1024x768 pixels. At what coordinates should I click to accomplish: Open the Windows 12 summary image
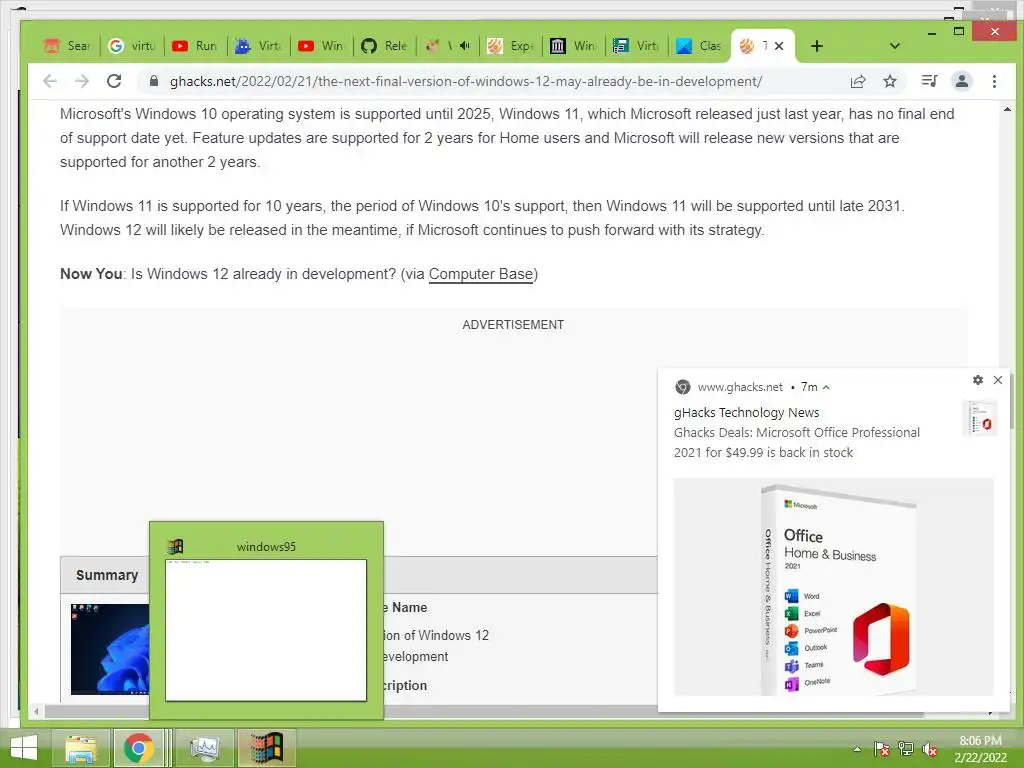coord(110,649)
